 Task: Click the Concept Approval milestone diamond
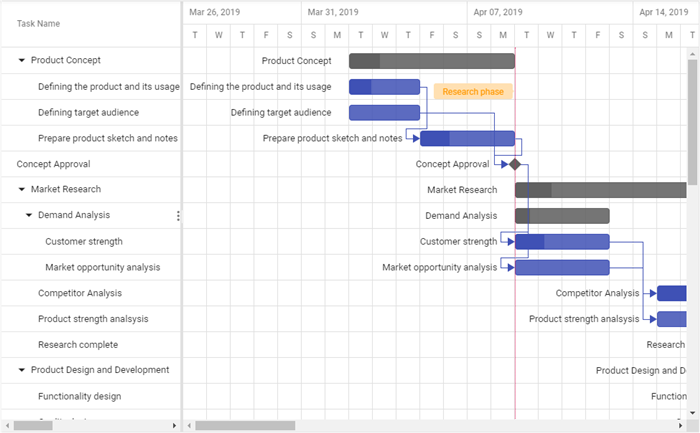[514, 164]
